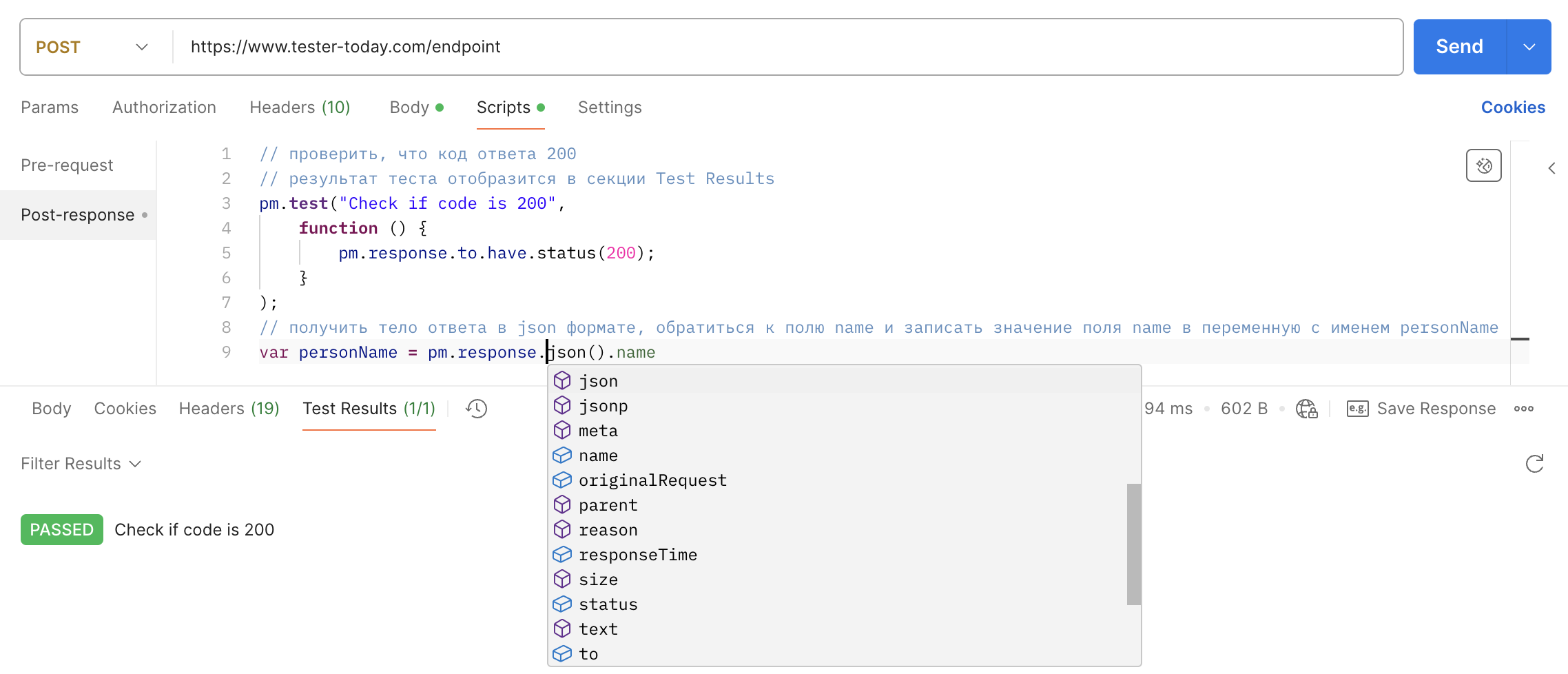
Task: Expand the Send button options arrow
Action: pos(1529,47)
